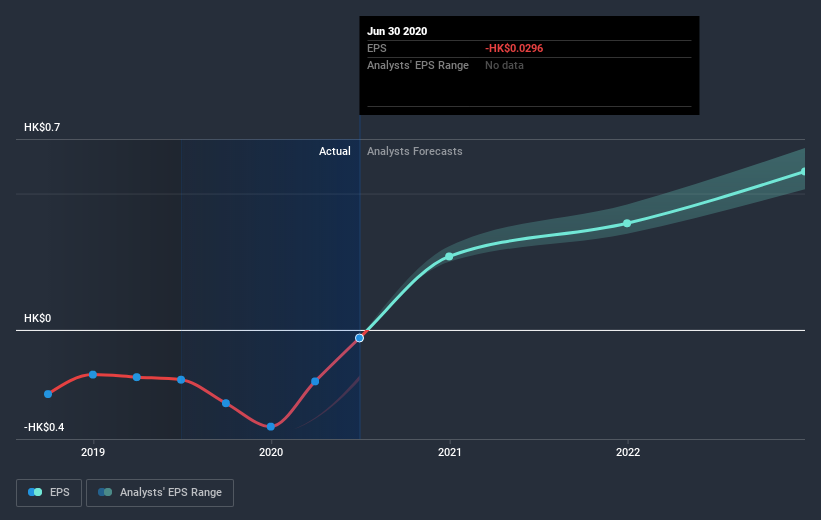Toggle the EPS legend item

[x=50, y=492]
